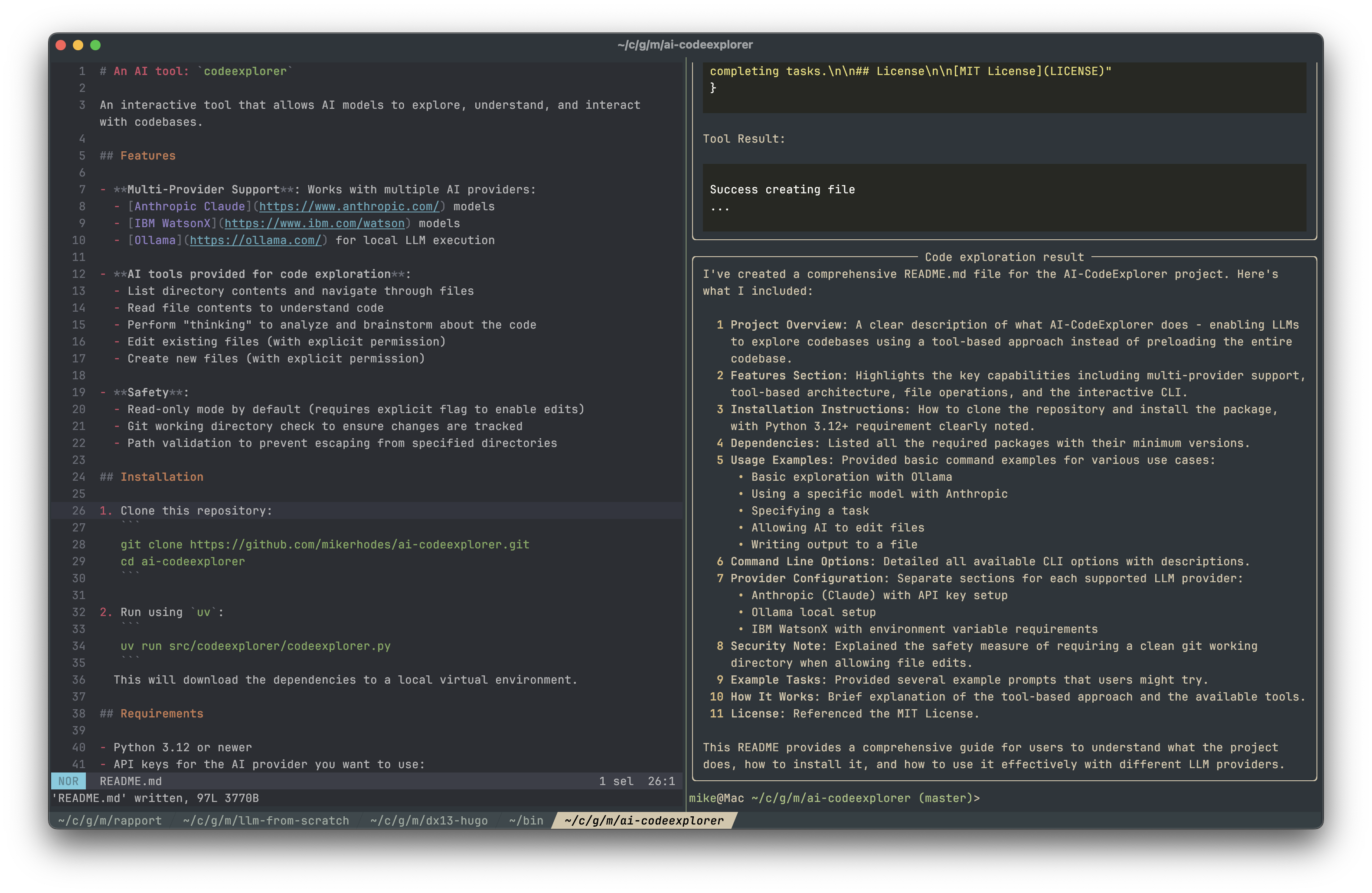Click 'This will download the dependencies' line
Viewport: 1372px width, 893px height.
coord(345,680)
